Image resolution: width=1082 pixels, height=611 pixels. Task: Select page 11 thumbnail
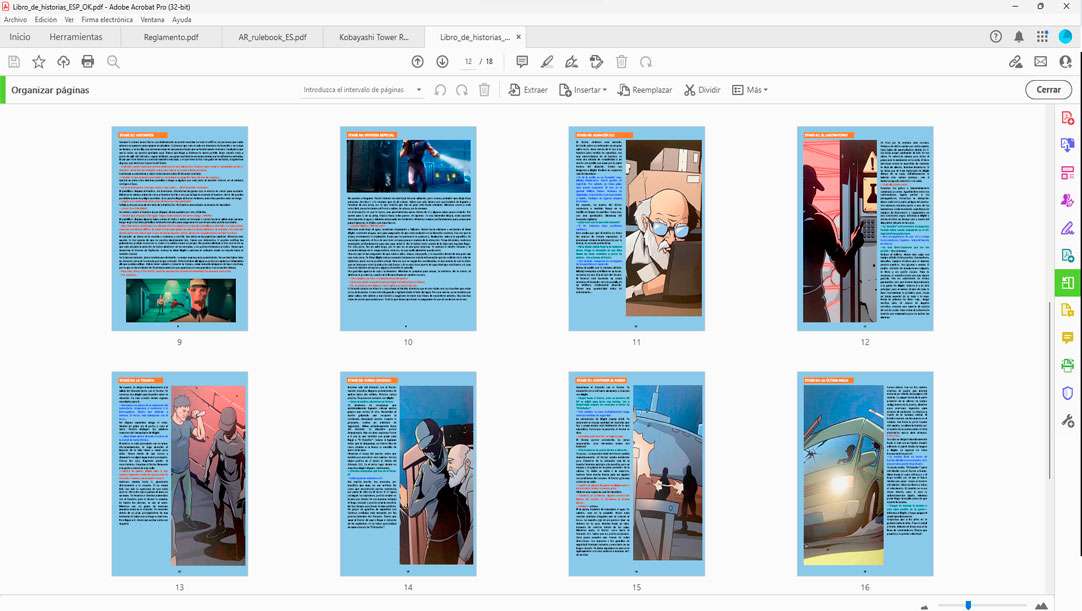(636, 229)
